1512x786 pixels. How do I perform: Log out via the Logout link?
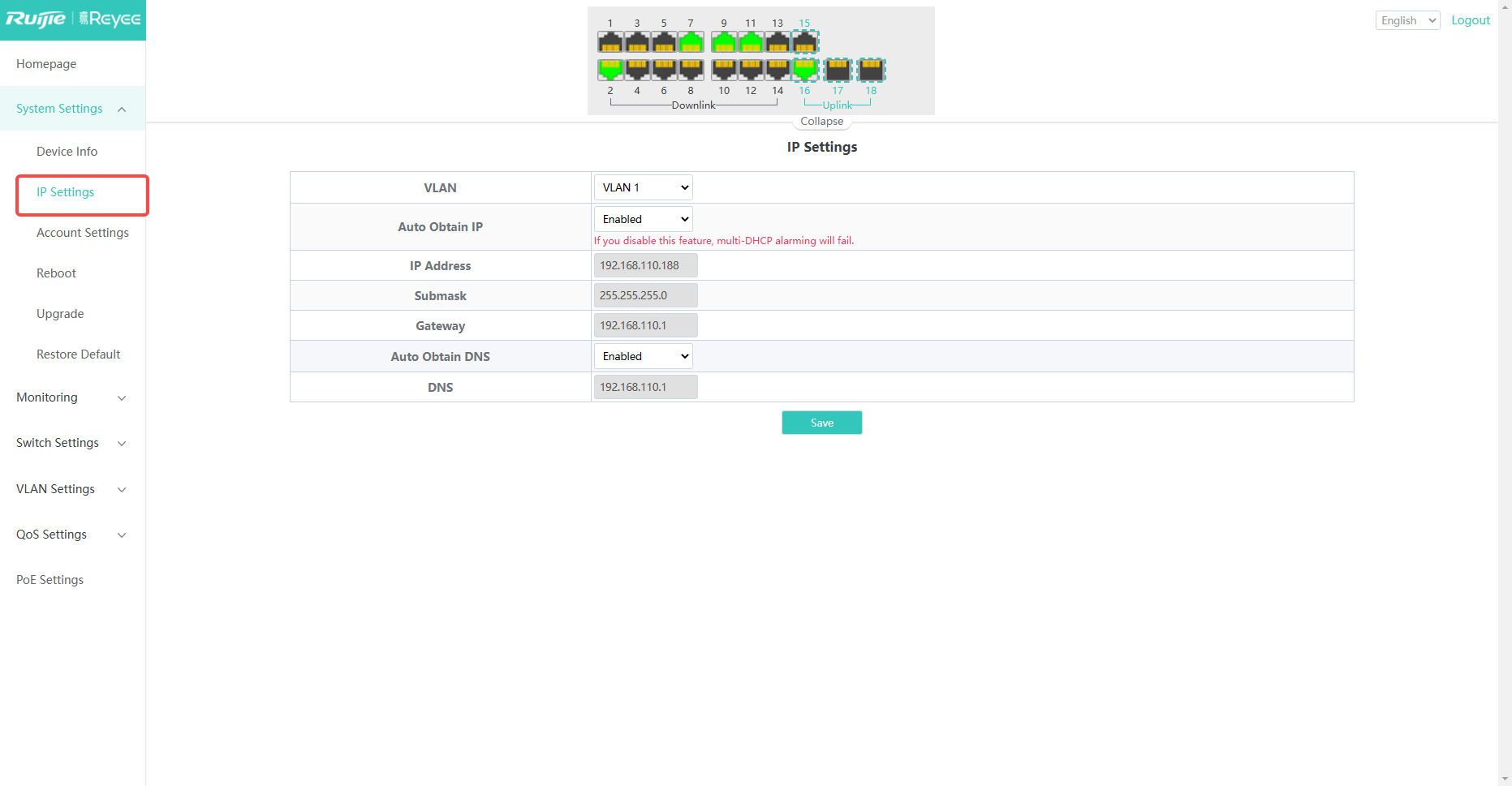[1470, 20]
